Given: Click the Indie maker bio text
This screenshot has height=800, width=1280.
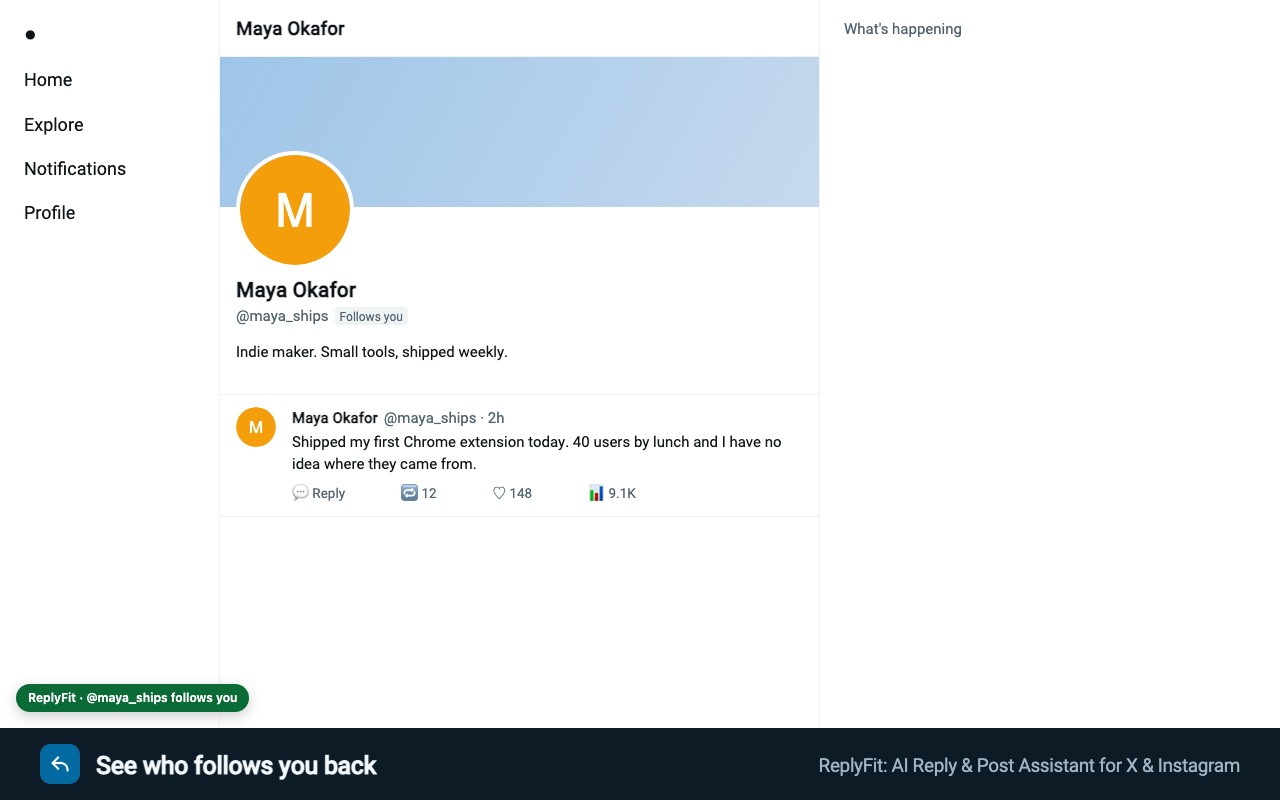Looking at the screenshot, I should [372, 352].
